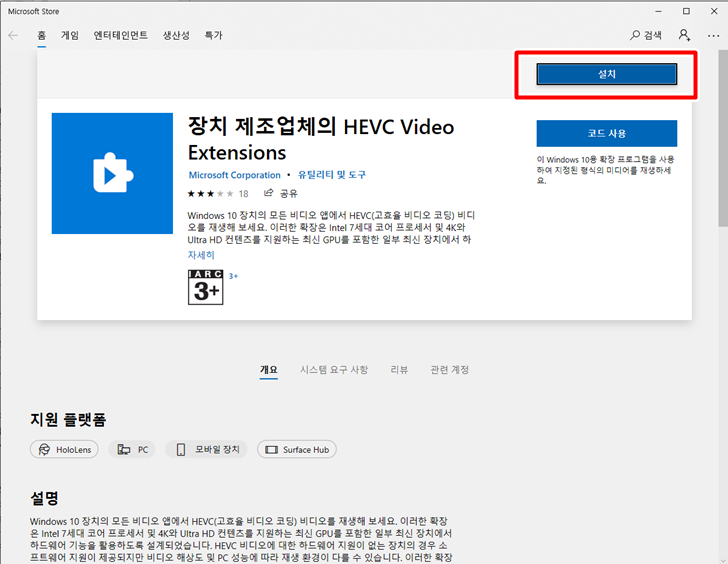Select the PC platform chip

tap(132, 449)
